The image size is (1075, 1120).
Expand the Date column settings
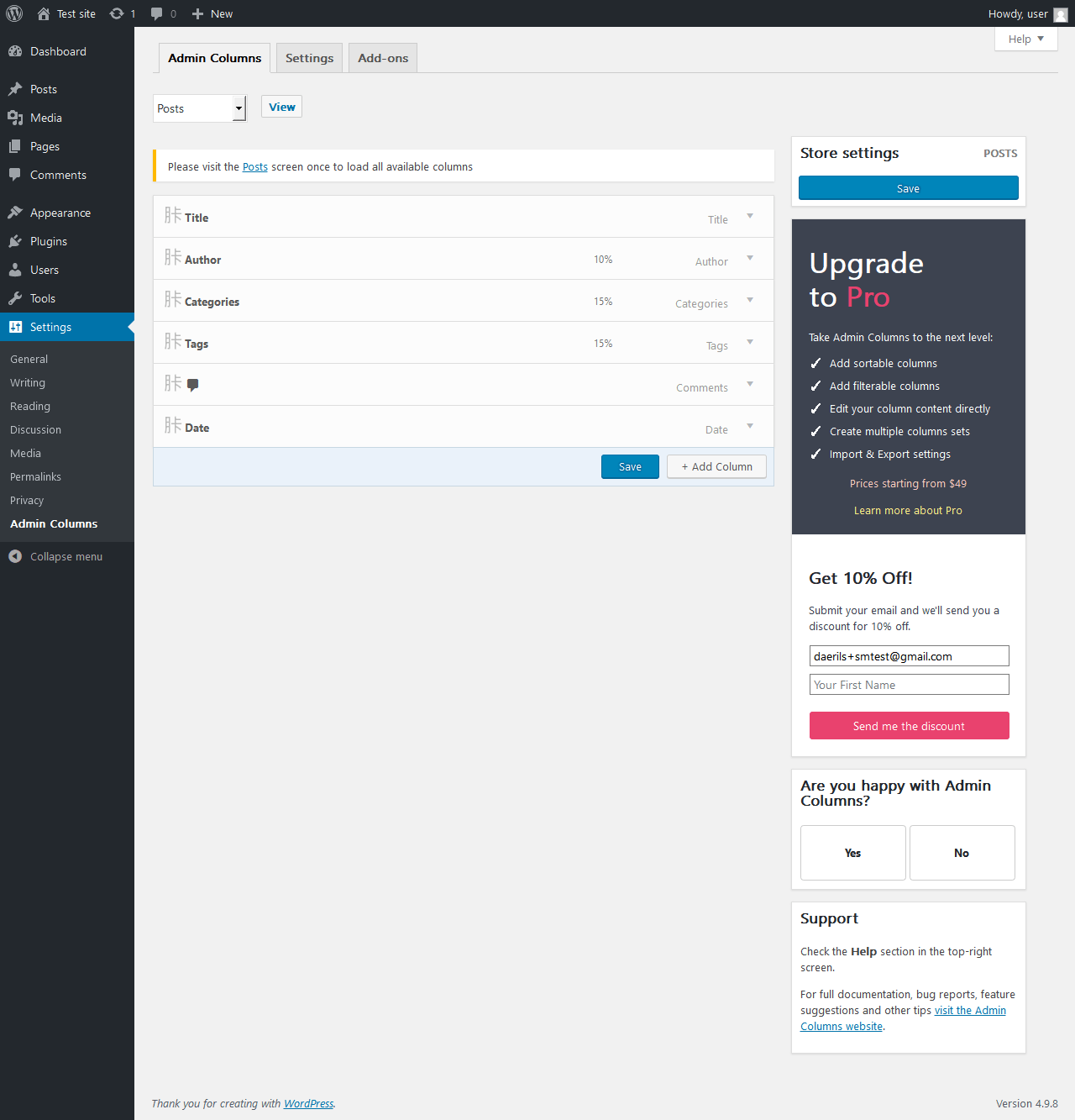pos(750,426)
